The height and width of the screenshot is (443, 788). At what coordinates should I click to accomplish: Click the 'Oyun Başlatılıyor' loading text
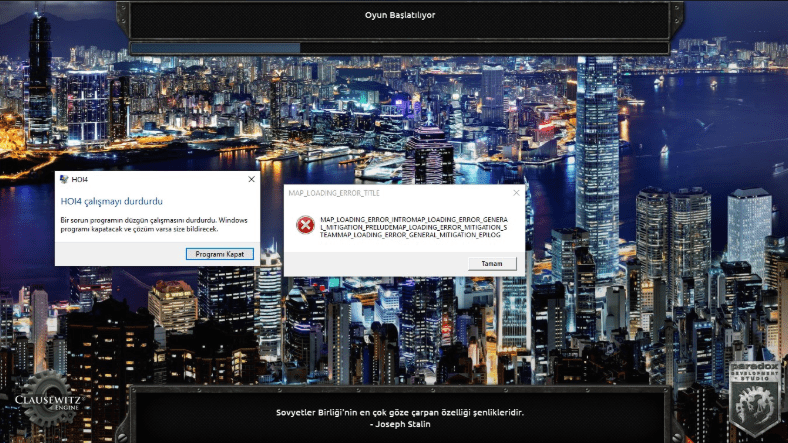[x=400, y=15]
